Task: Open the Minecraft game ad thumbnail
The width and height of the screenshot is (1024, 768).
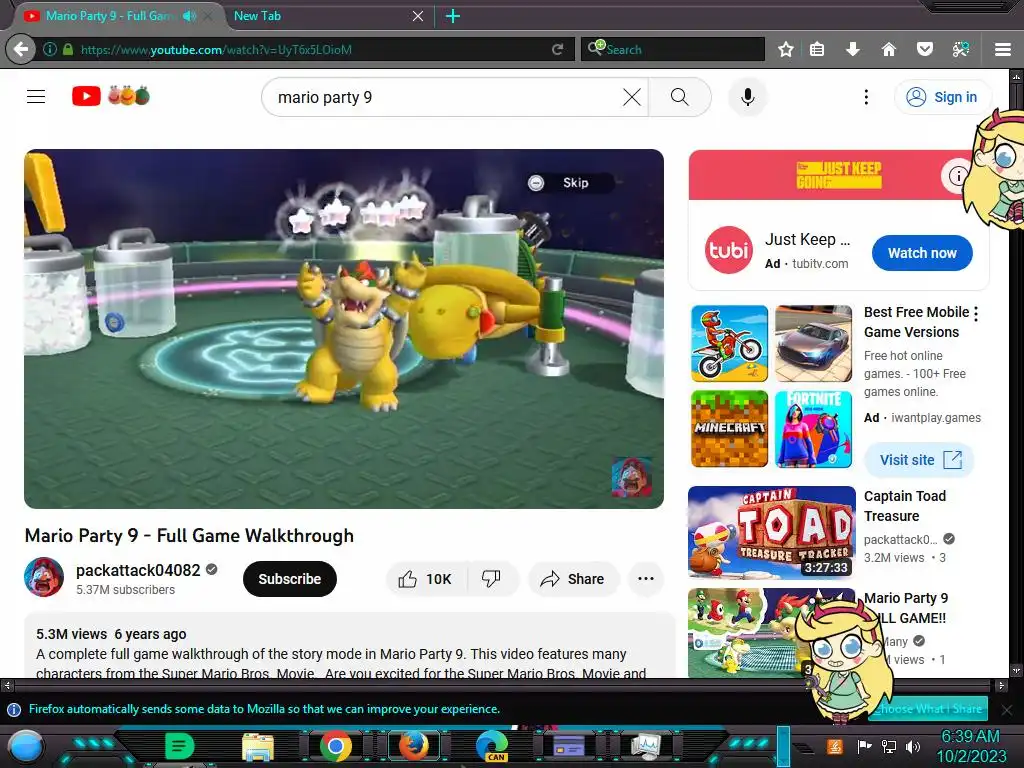Action: [729, 428]
